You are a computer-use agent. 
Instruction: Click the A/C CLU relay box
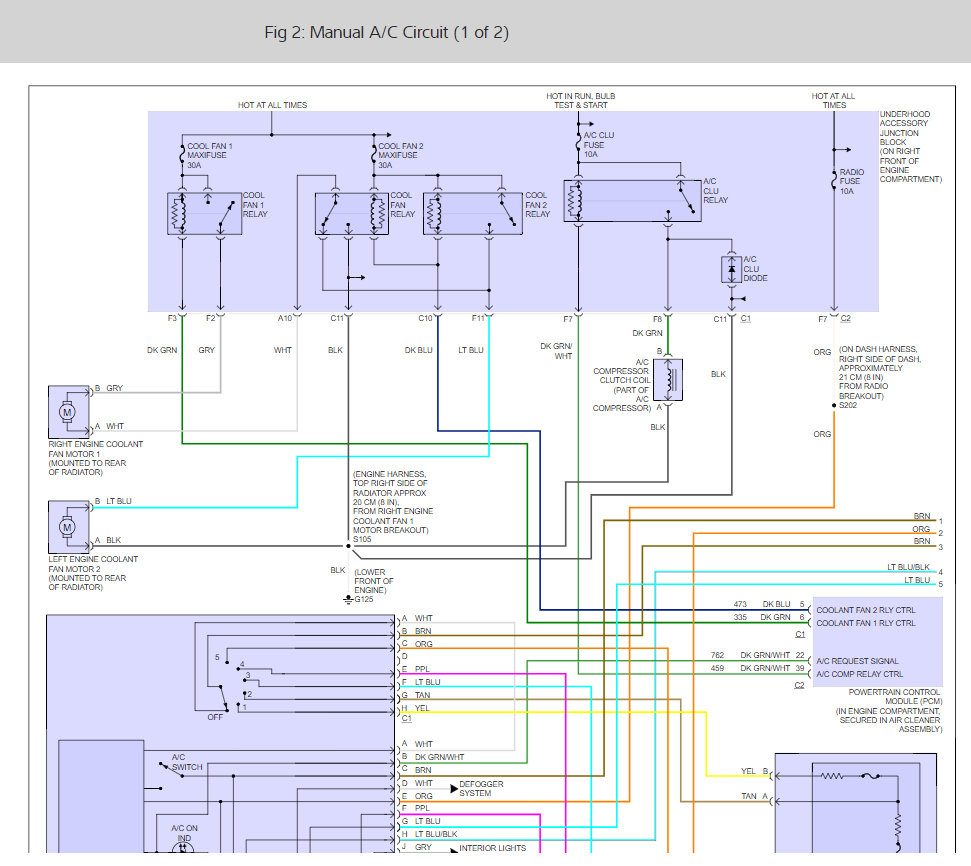coord(632,201)
